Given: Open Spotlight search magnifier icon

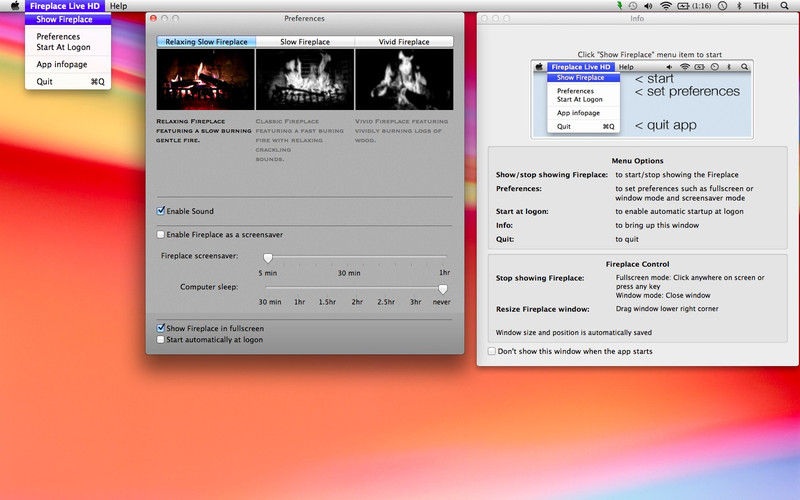Looking at the screenshot, I should coord(784,6).
